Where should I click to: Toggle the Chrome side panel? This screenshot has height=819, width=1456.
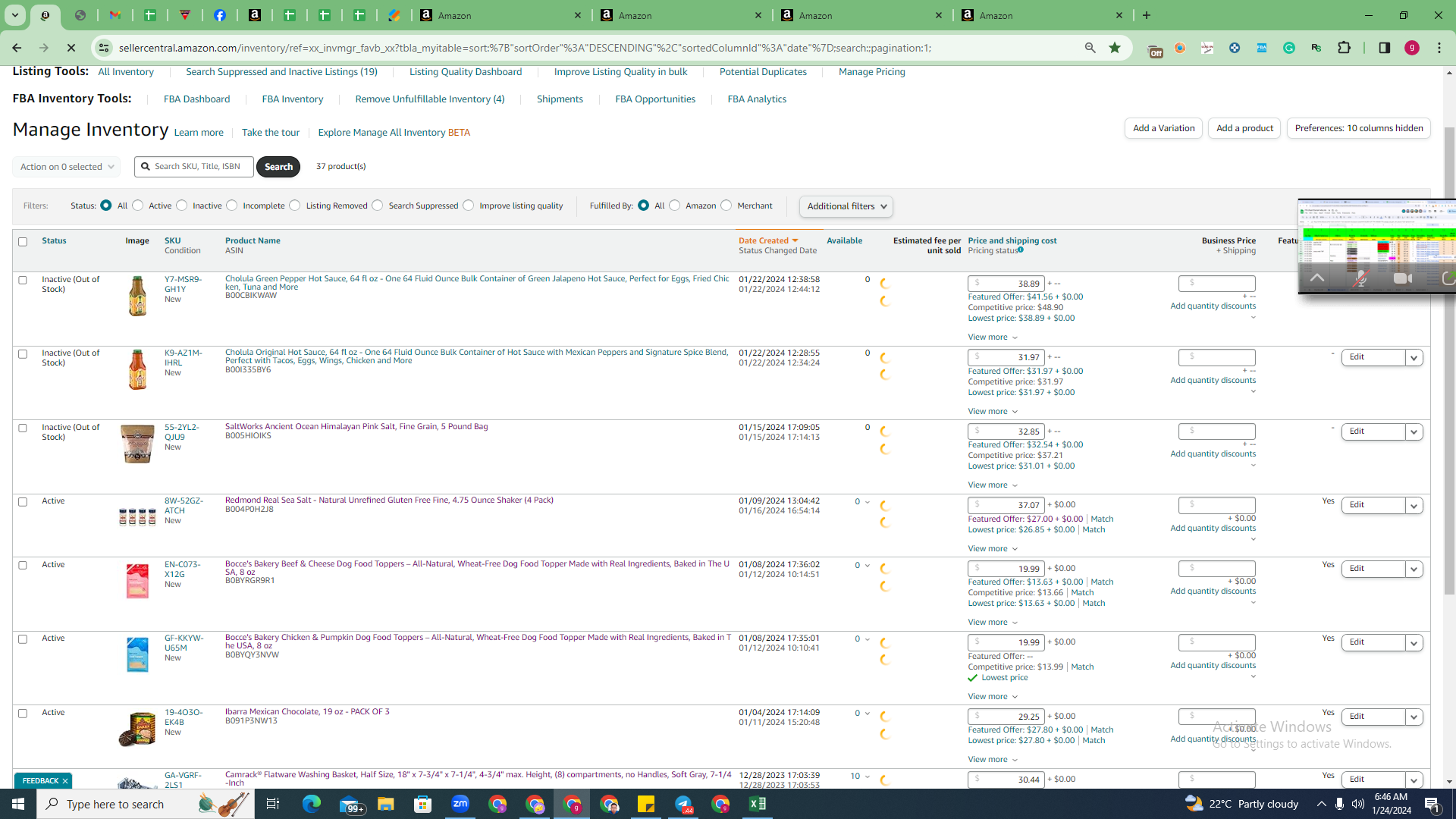[x=1385, y=48]
